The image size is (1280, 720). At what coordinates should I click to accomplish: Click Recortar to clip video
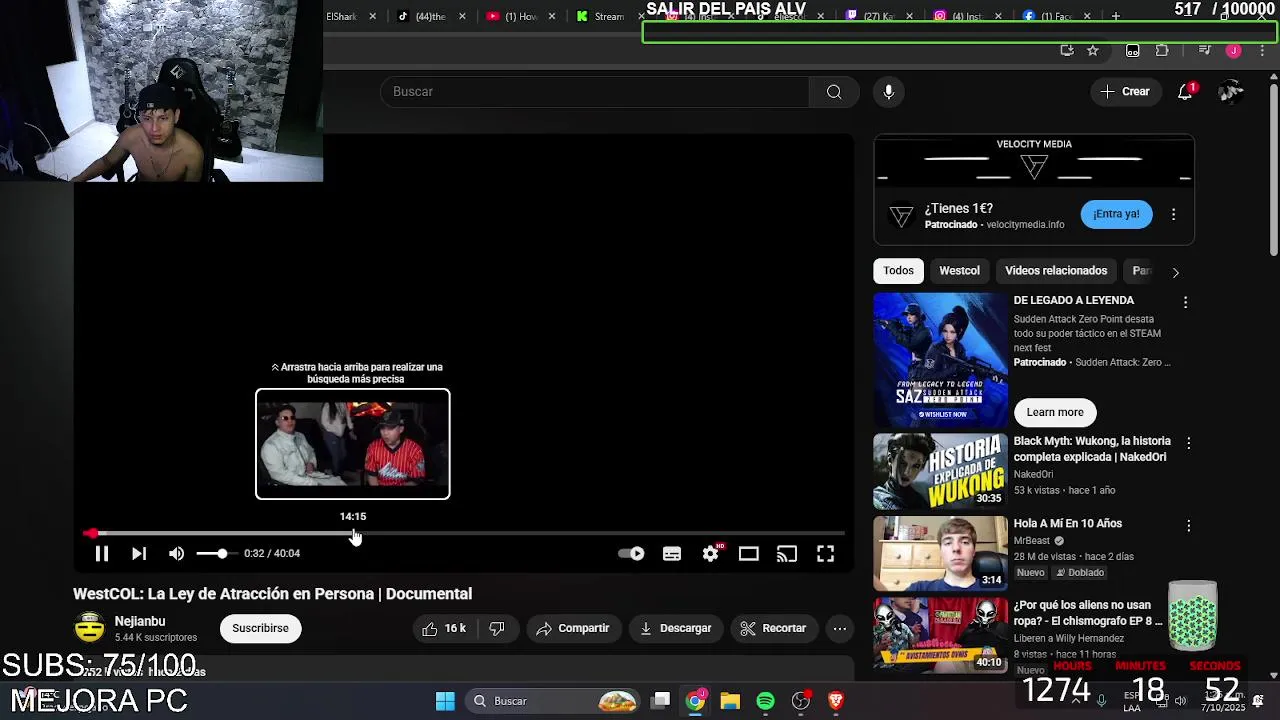click(773, 628)
